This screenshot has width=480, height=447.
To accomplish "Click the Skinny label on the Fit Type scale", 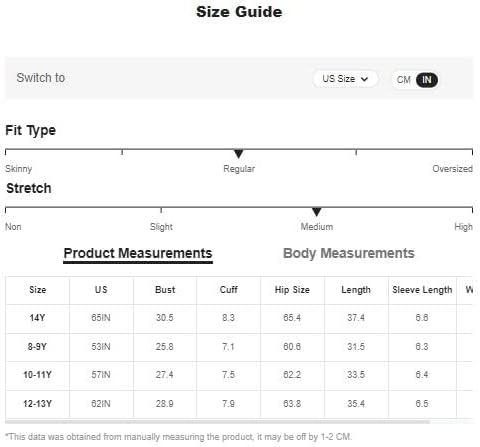I will pos(19,169).
